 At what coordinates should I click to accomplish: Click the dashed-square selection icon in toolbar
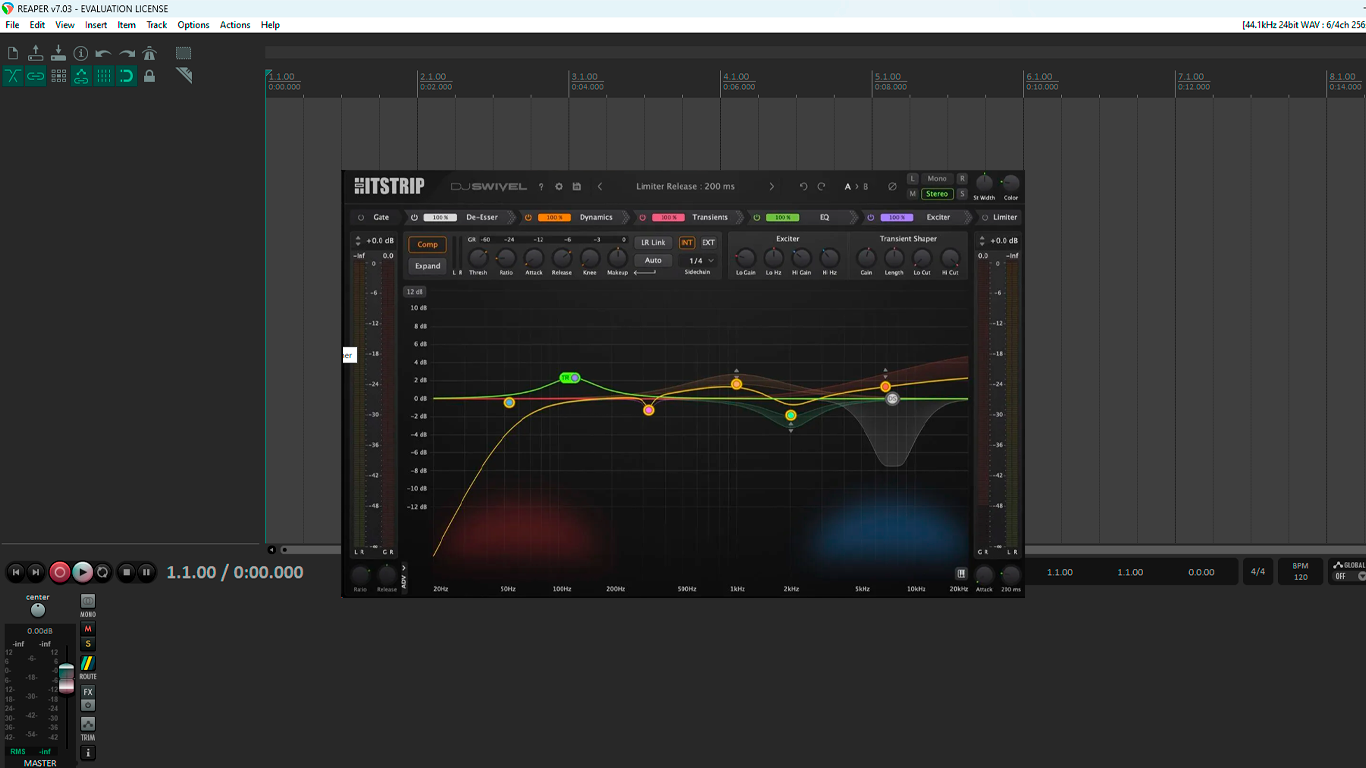[x=184, y=53]
